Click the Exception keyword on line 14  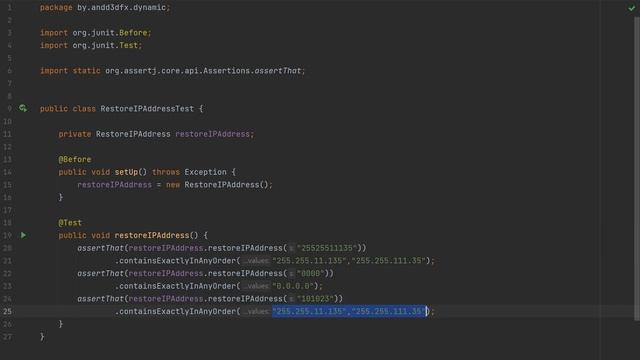tap(205, 172)
